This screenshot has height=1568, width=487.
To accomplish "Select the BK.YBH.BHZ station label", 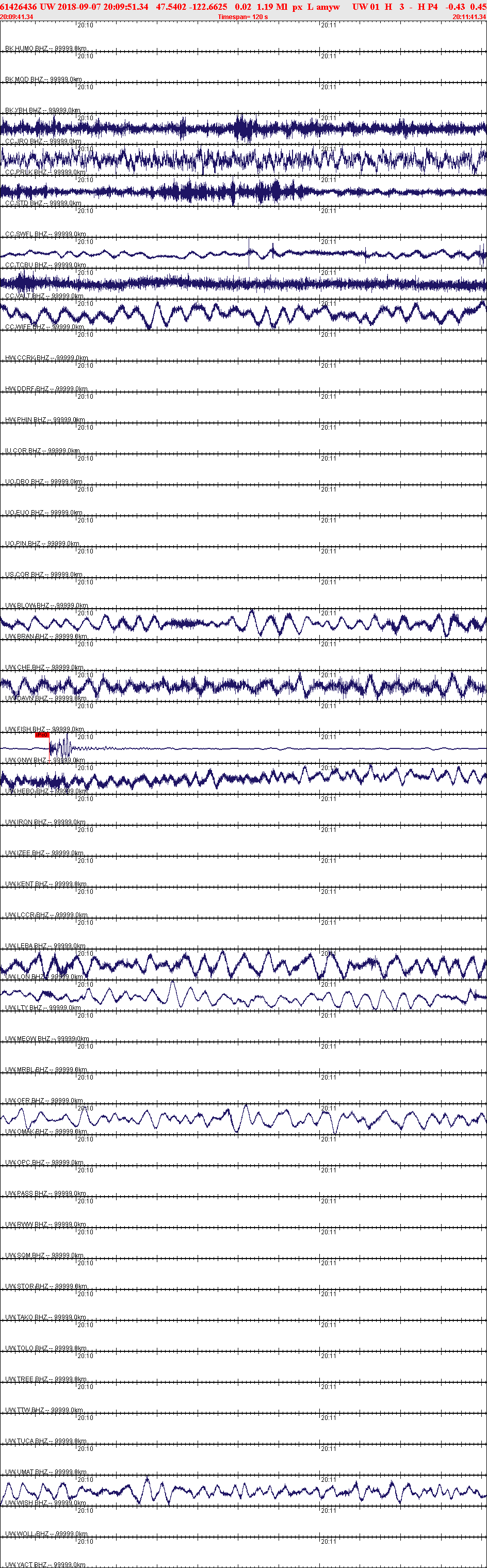I will [x=43, y=110].
